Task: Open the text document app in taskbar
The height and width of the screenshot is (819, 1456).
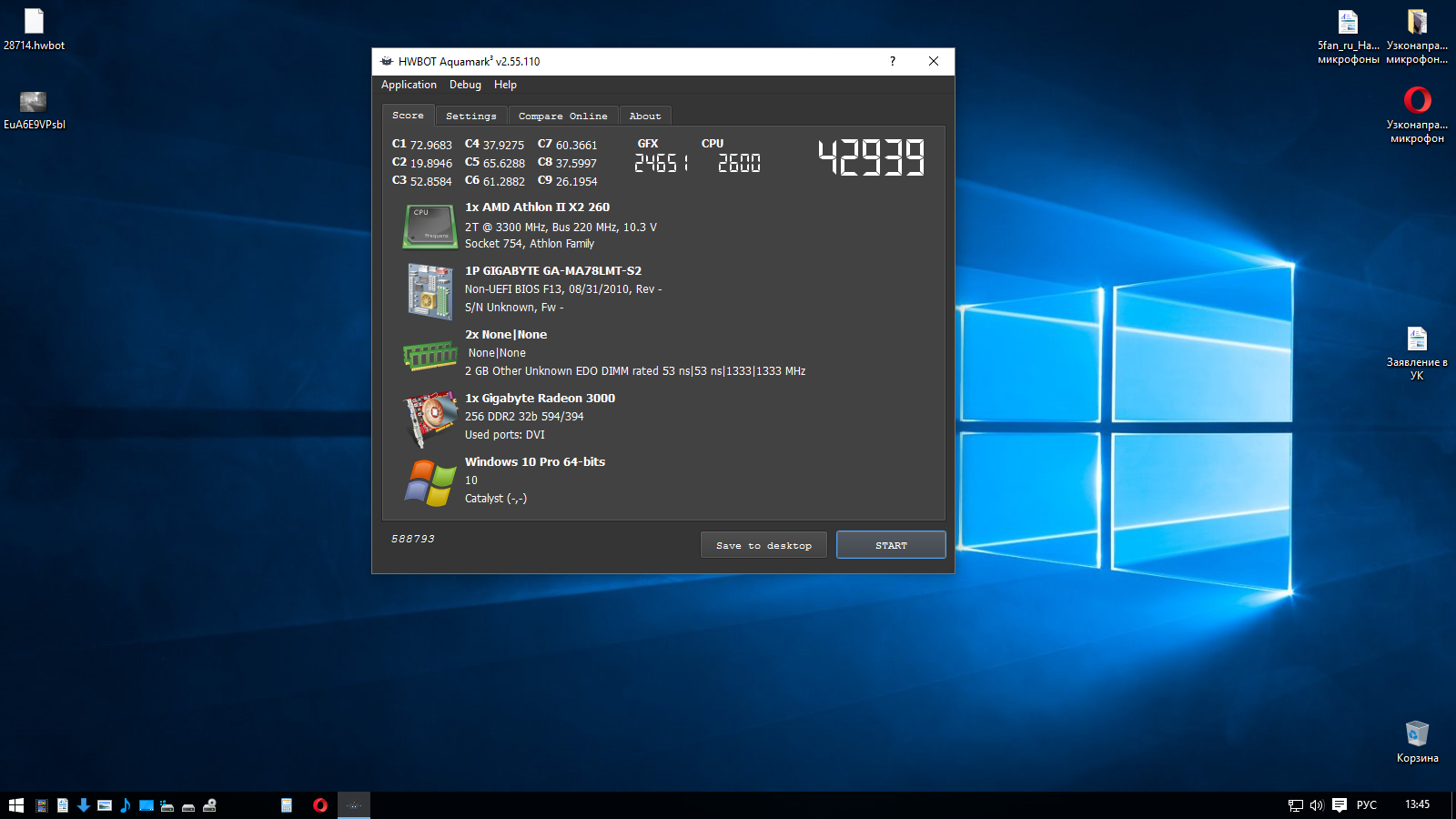Action: pos(63,805)
